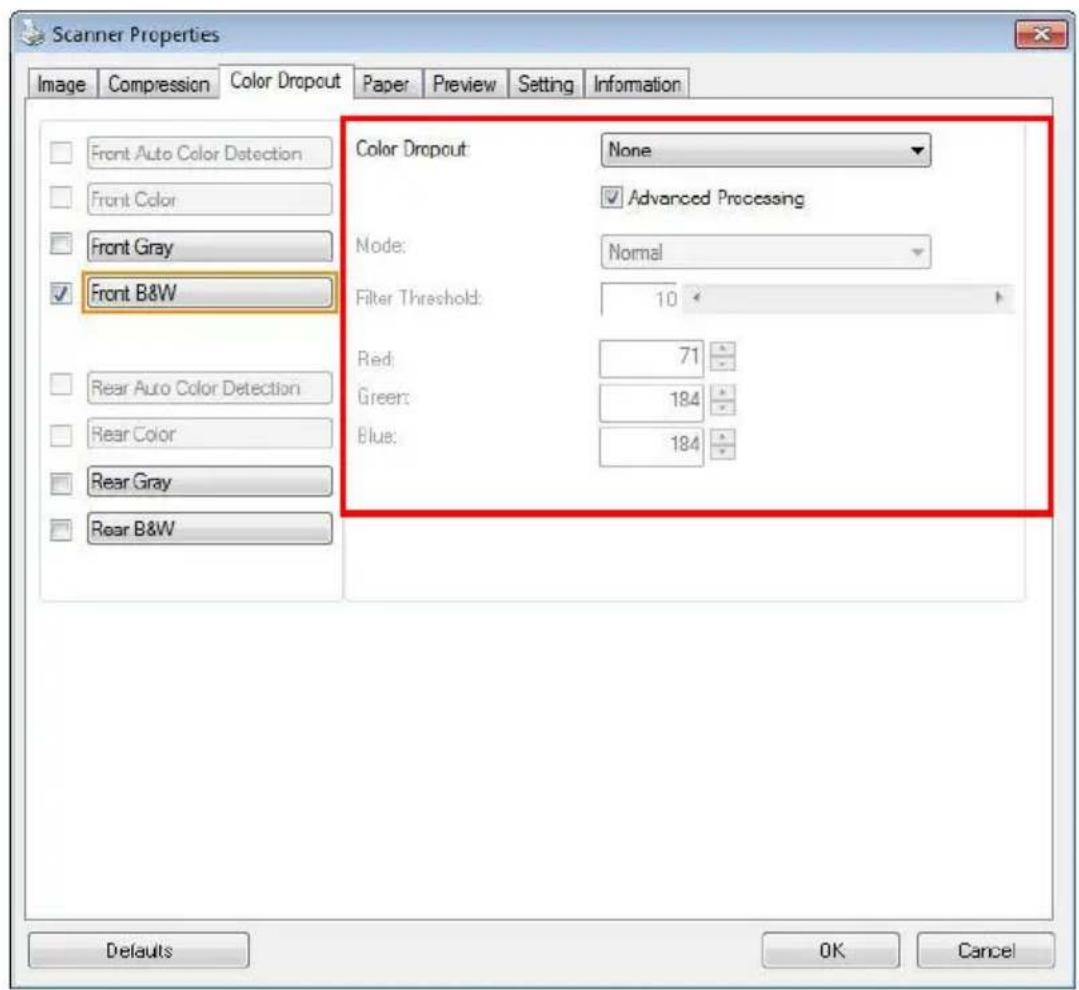Decrease the Blue value with down arrow
This screenshot has width=1079, height=990.
coord(722,452)
